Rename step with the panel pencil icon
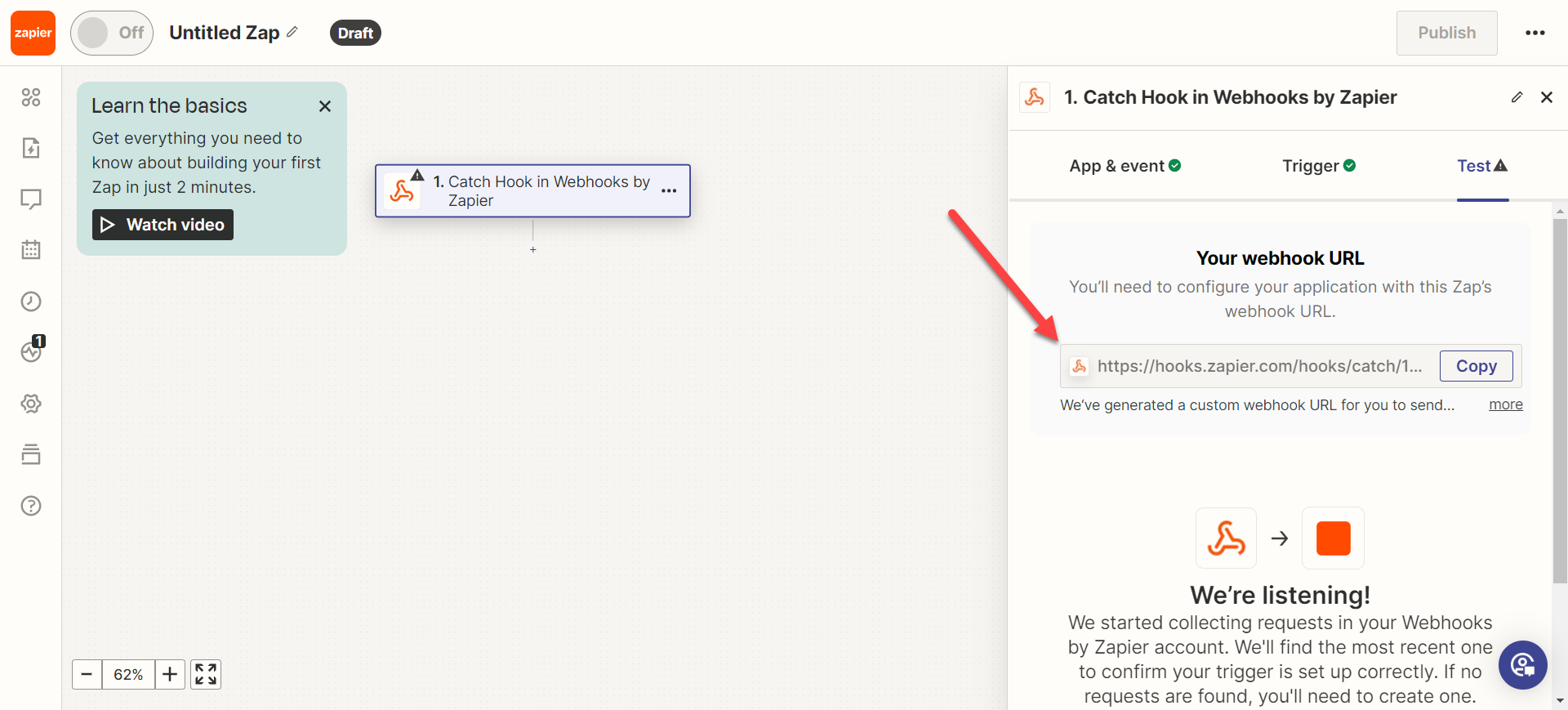The width and height of the screenshot is (1568, 710). pyautogui.click(x=1517, y=97)
